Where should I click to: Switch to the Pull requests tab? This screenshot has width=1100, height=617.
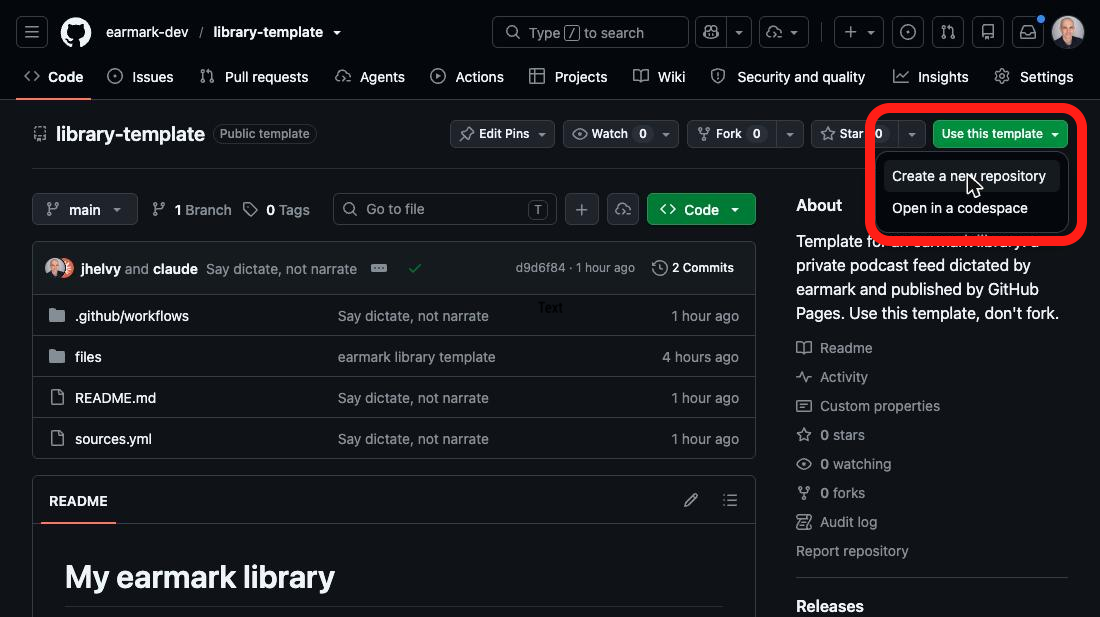click(x=254, y=77)
